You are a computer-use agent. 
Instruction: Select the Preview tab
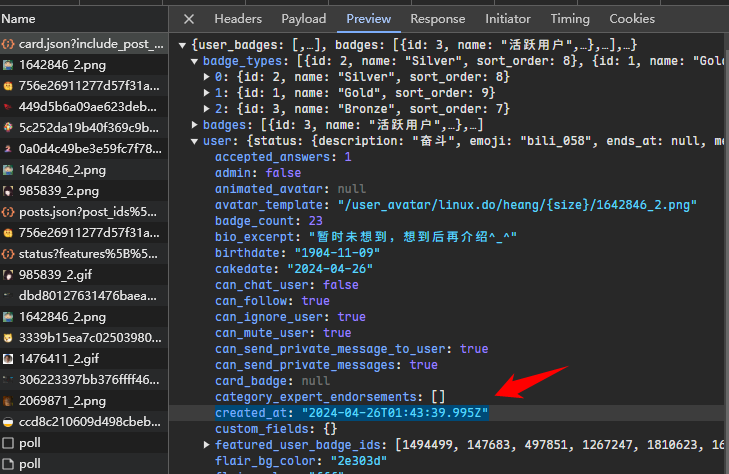pos(369,19)
